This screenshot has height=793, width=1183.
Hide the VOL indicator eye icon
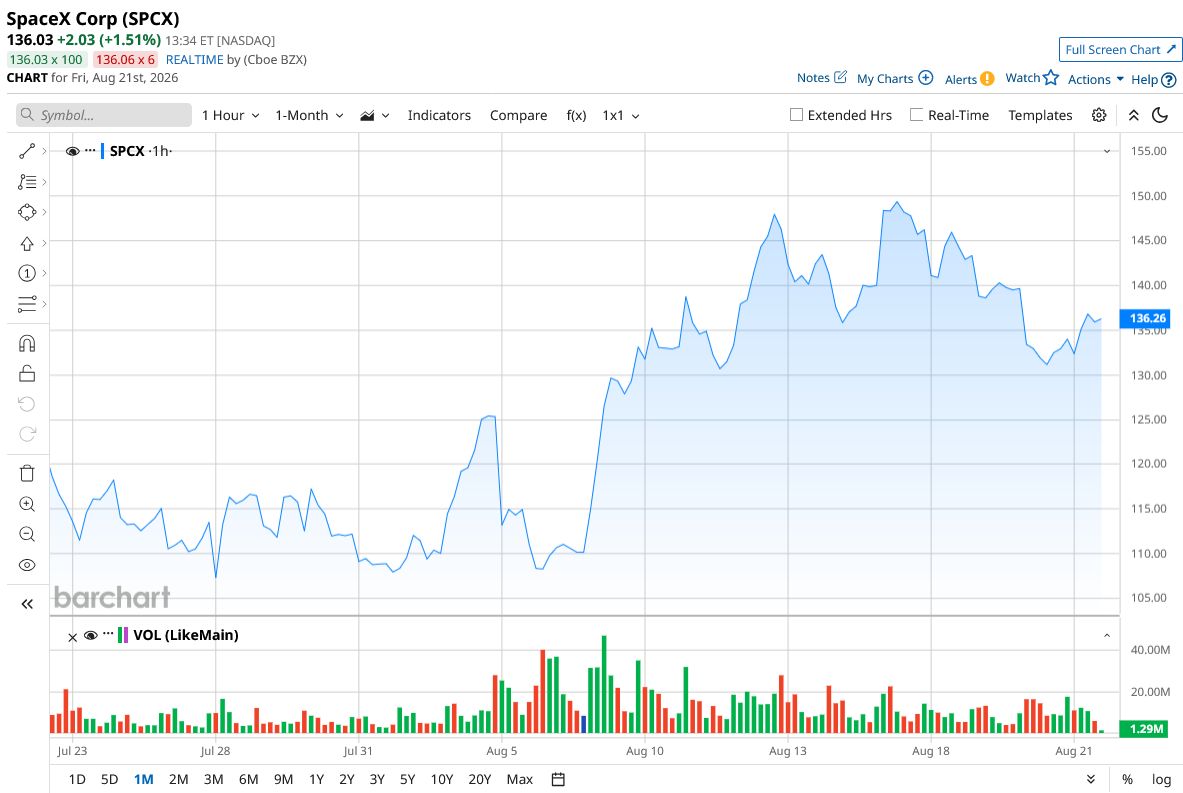point(91,635)
